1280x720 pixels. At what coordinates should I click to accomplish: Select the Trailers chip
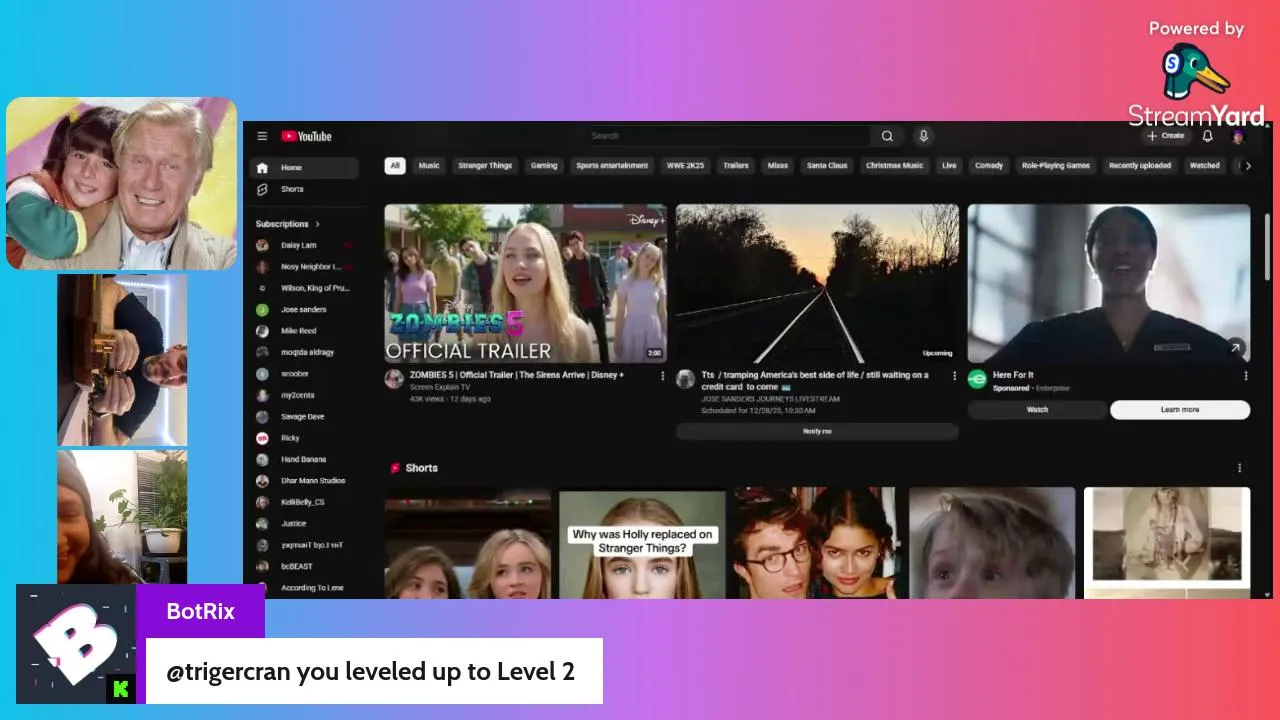coord(736,166)
